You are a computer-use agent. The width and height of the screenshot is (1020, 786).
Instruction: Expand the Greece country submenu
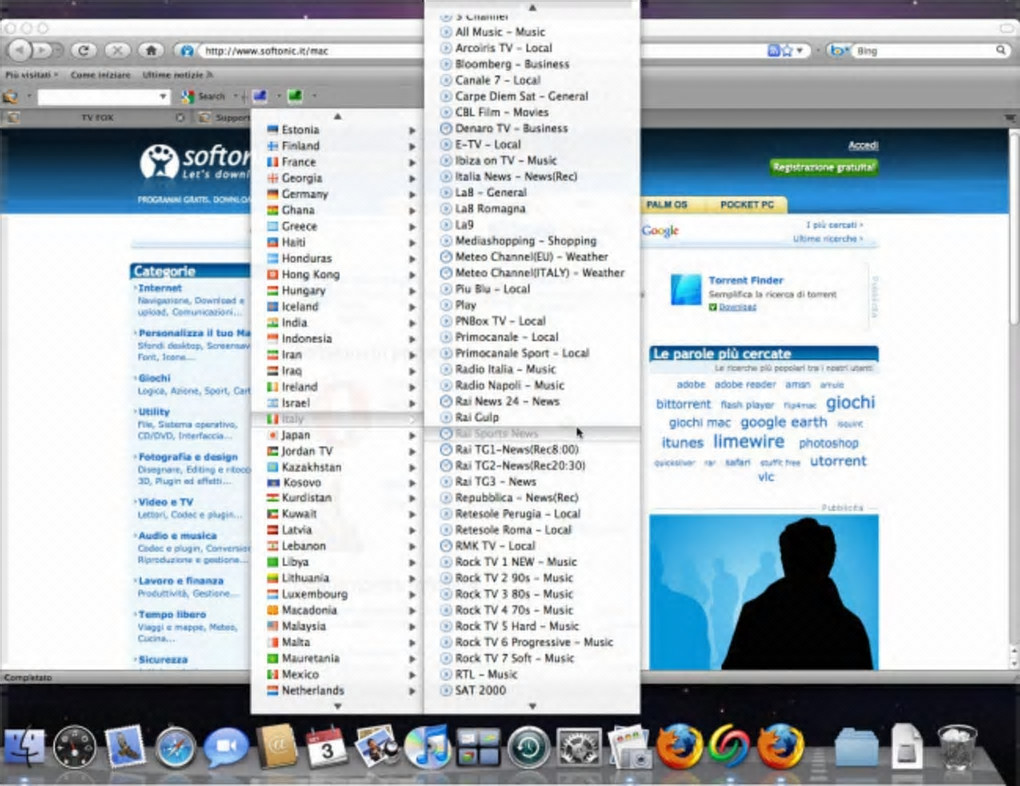coord(337,226)
